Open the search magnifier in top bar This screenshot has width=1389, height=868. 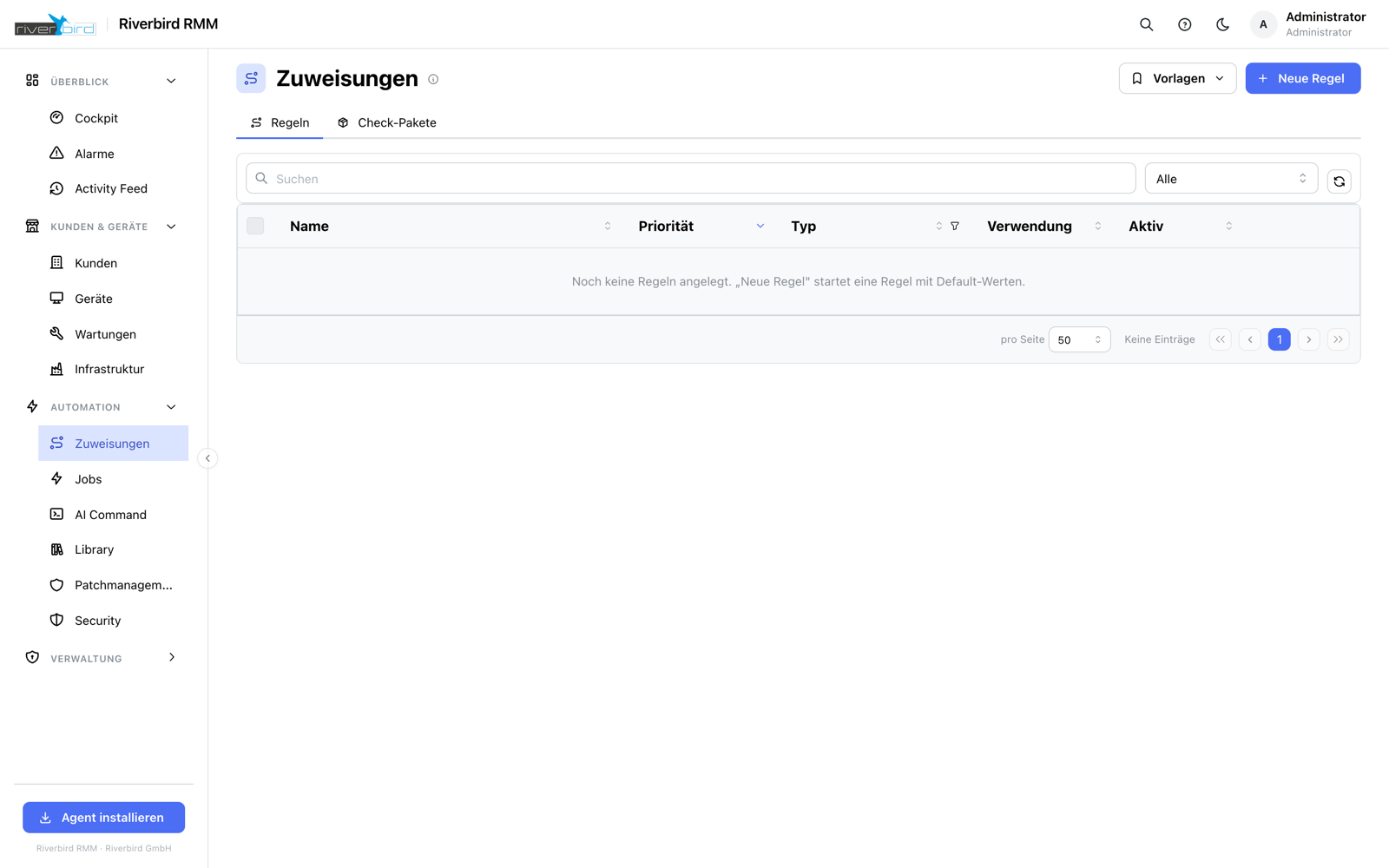(1146, 24)
